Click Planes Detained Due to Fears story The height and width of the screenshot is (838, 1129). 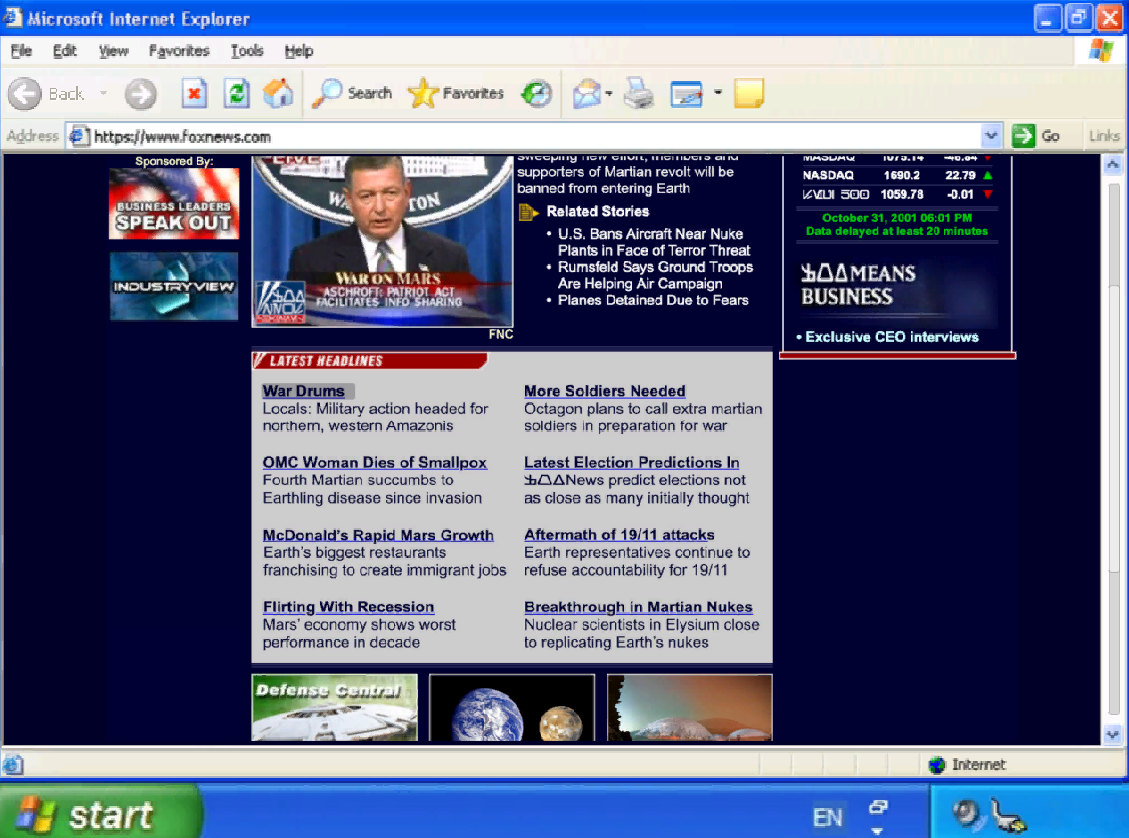tap(653, 300)
